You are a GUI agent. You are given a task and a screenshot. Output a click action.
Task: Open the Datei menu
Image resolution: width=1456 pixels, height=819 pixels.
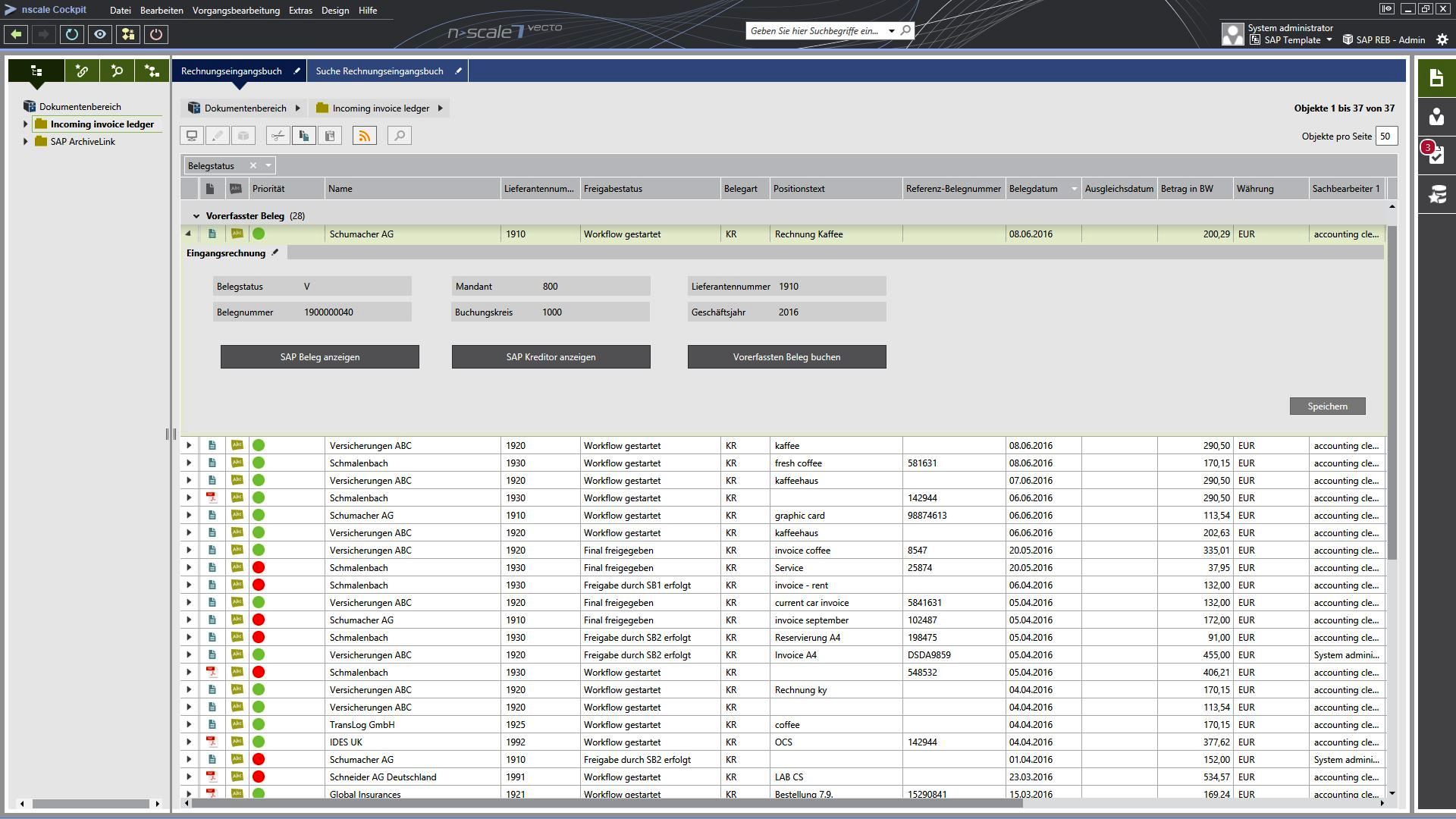pyautogui.click(x=120, y=10)
